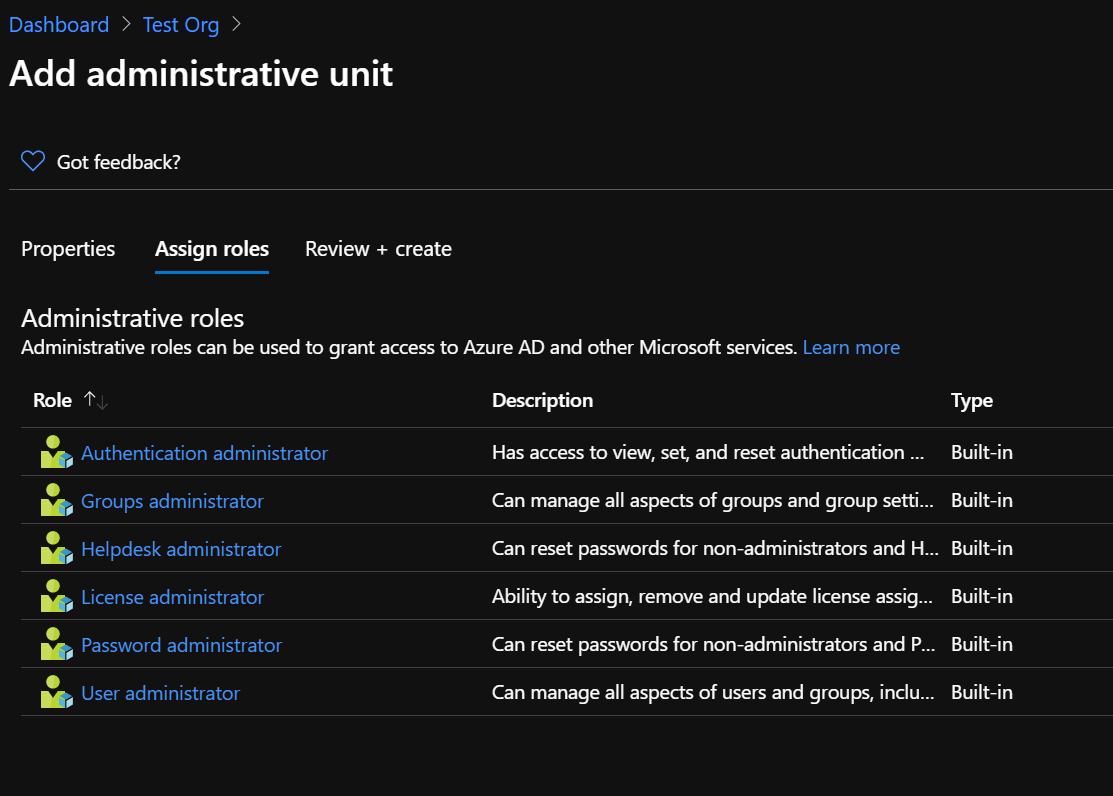1113x796 pixels.
Task: Open Password administrator role
Action: point(182,645)
